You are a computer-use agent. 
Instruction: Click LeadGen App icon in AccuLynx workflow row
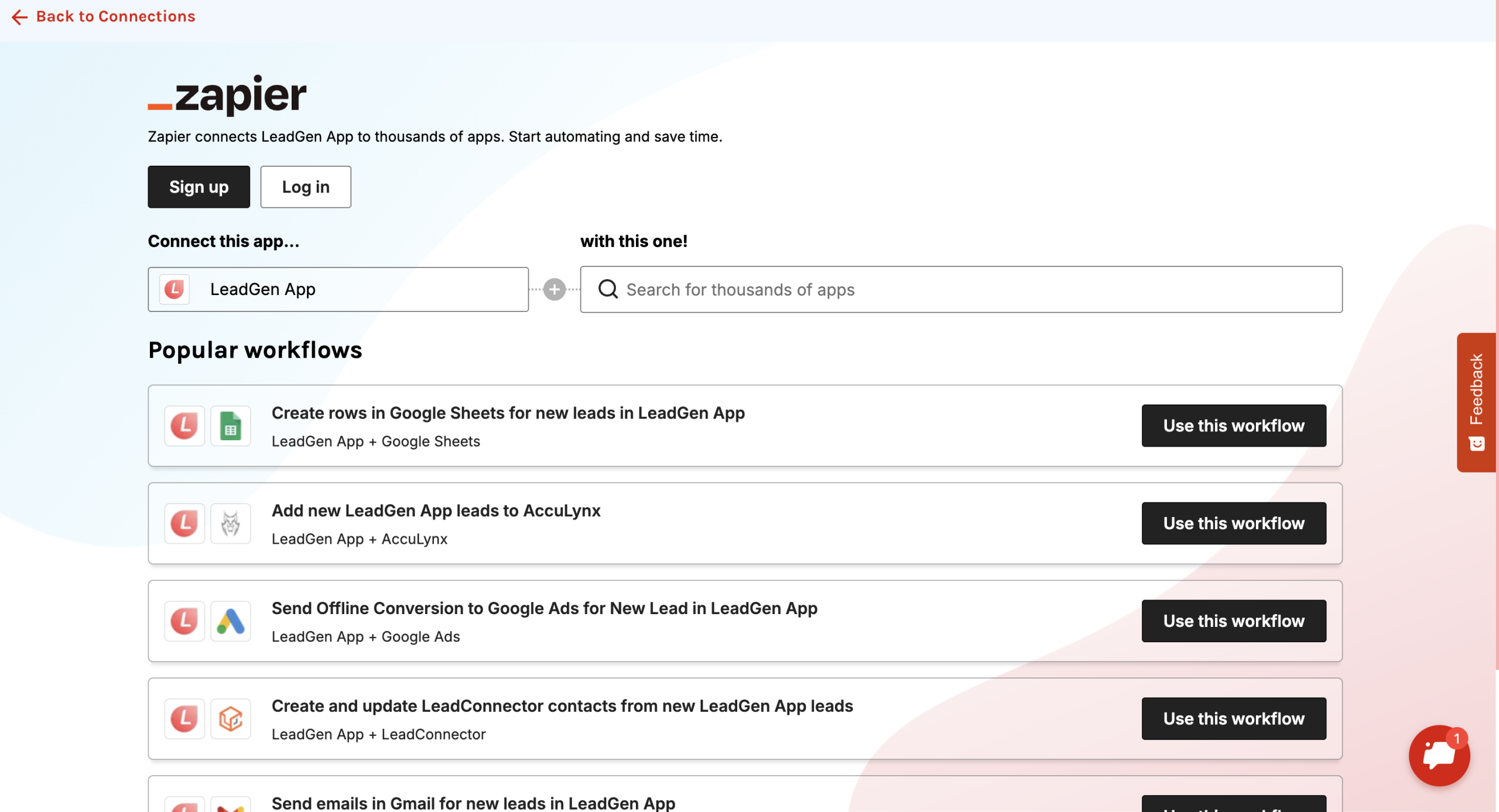click(x=184, y=523)
